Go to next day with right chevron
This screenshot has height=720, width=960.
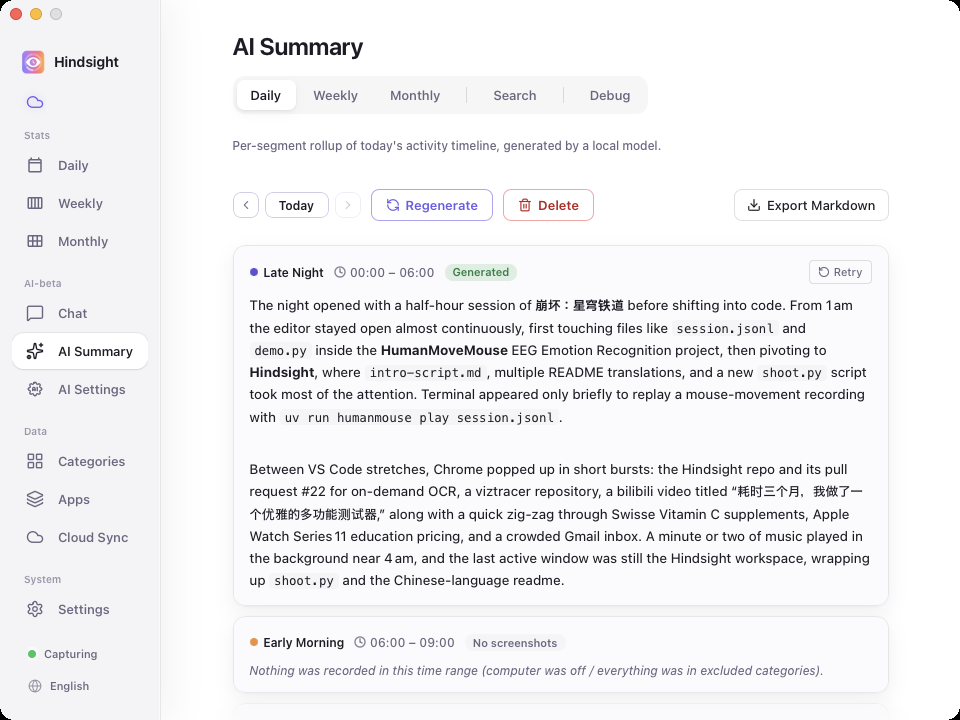(348, 205)
